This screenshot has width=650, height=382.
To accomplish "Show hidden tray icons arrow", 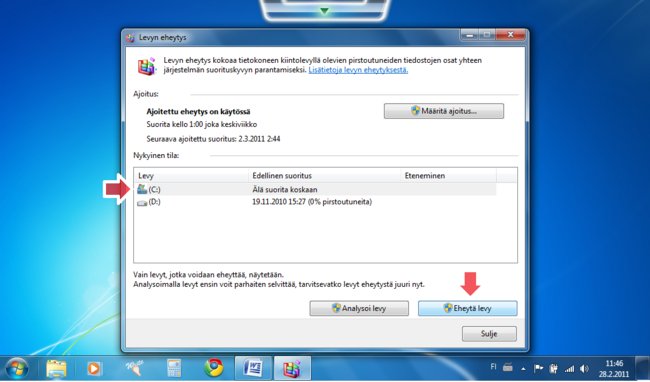I will coord(523,368).
